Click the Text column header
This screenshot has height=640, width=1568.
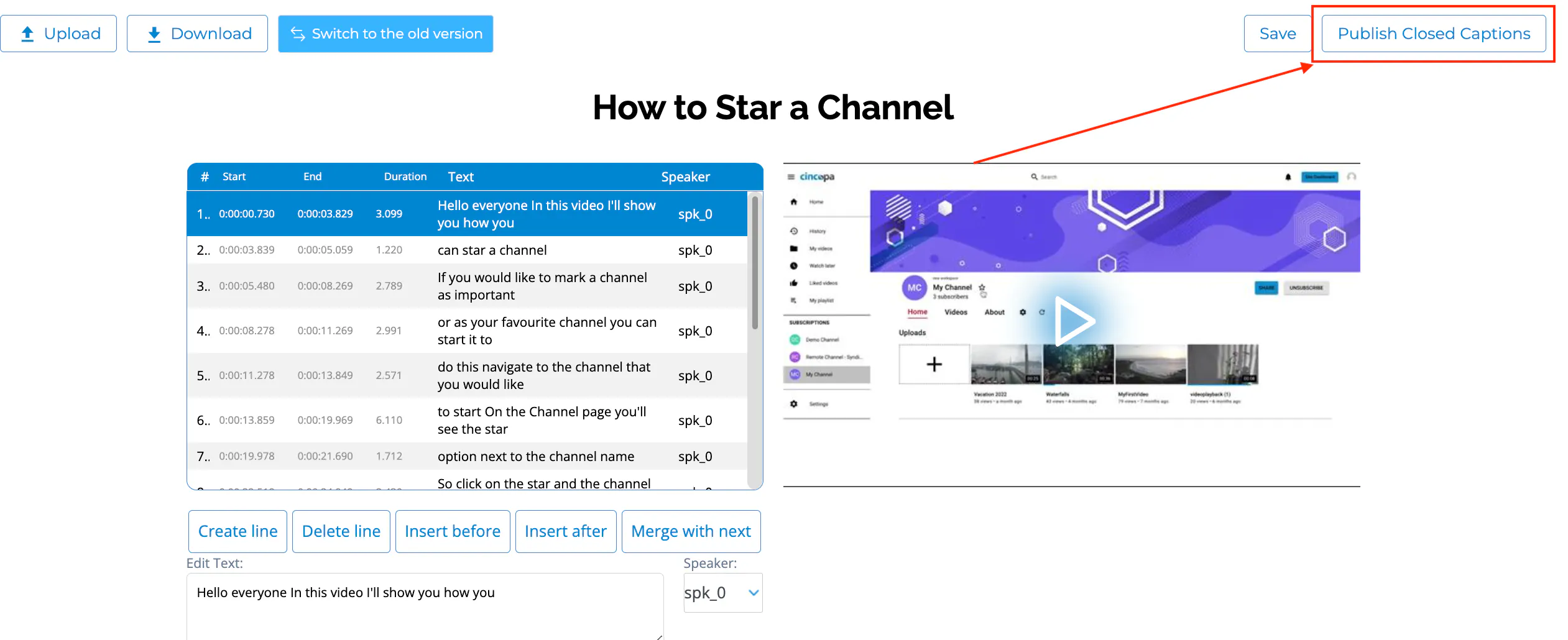coord(461,176)
